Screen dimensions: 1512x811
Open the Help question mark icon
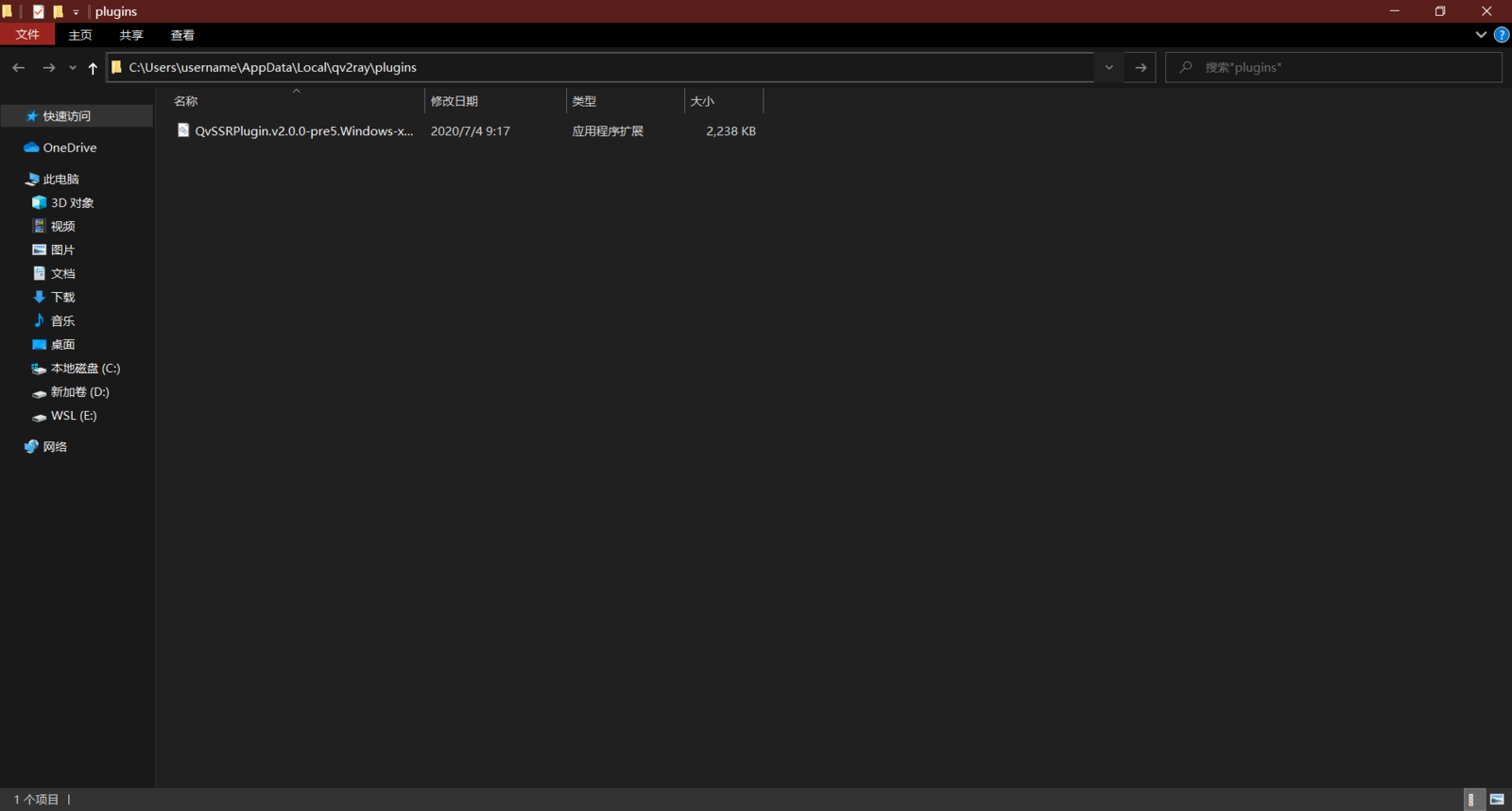tap(1501, 35)
